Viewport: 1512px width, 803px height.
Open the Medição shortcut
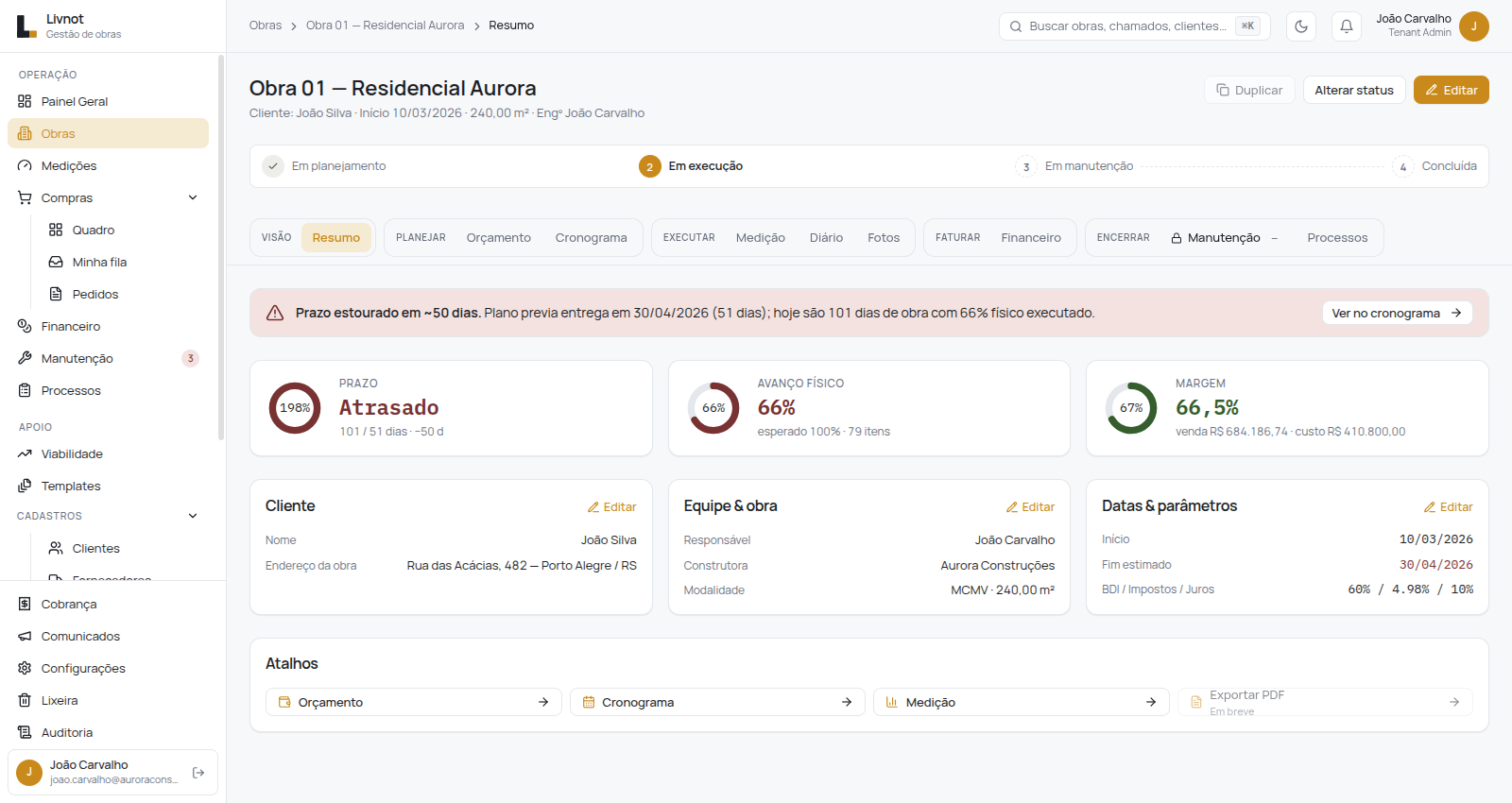(1022, 702)
